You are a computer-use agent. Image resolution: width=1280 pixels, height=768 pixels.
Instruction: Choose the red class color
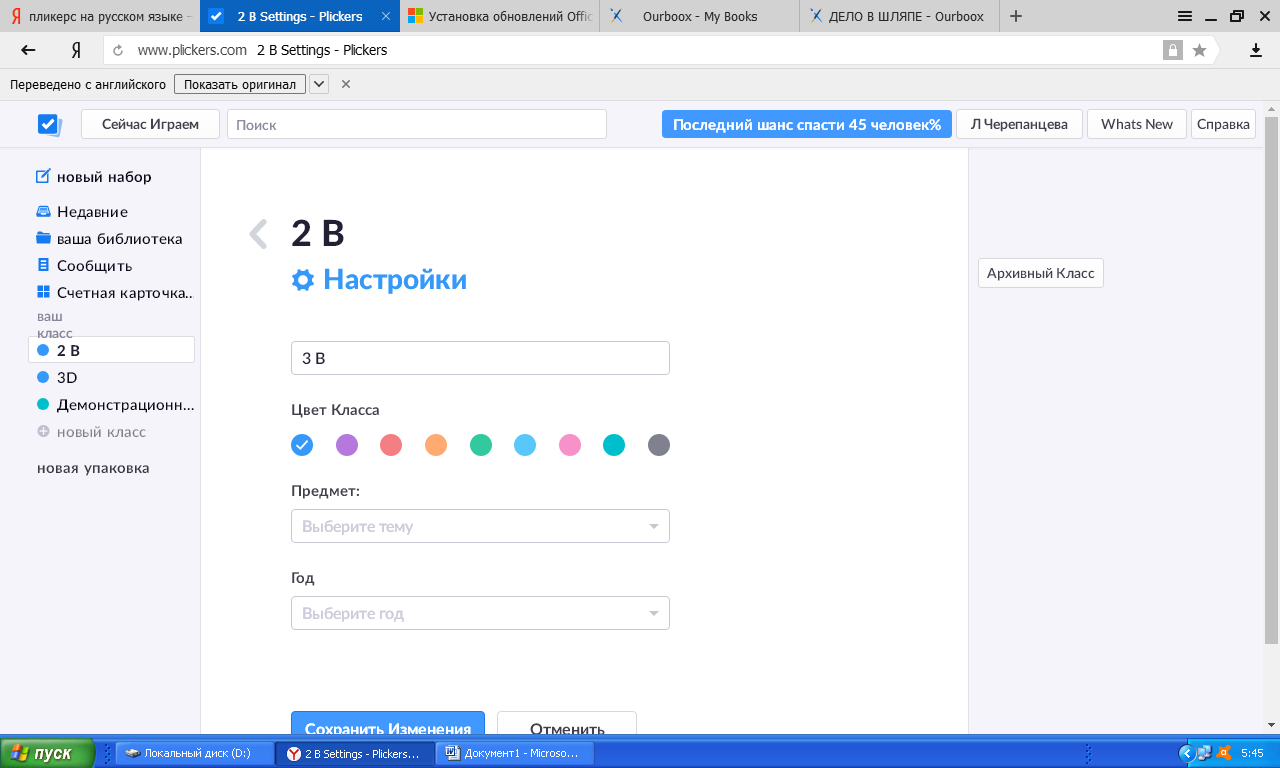click(x=391, y=445)
